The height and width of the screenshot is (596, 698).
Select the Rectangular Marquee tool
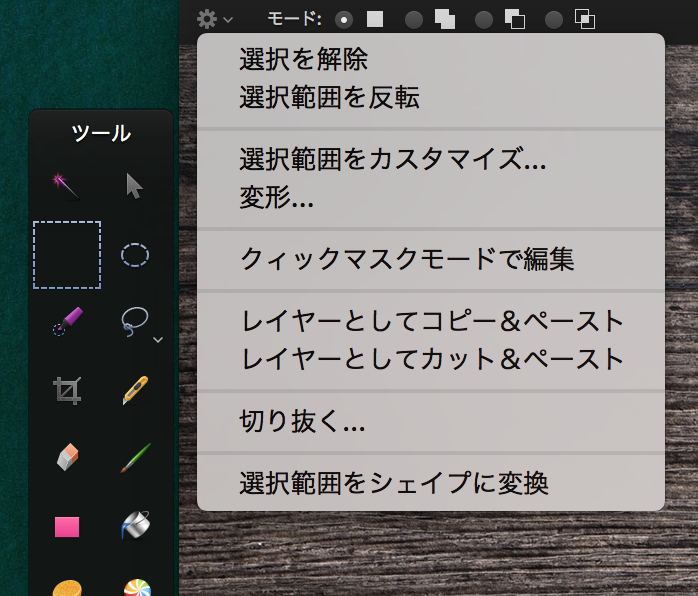(67, 254)
